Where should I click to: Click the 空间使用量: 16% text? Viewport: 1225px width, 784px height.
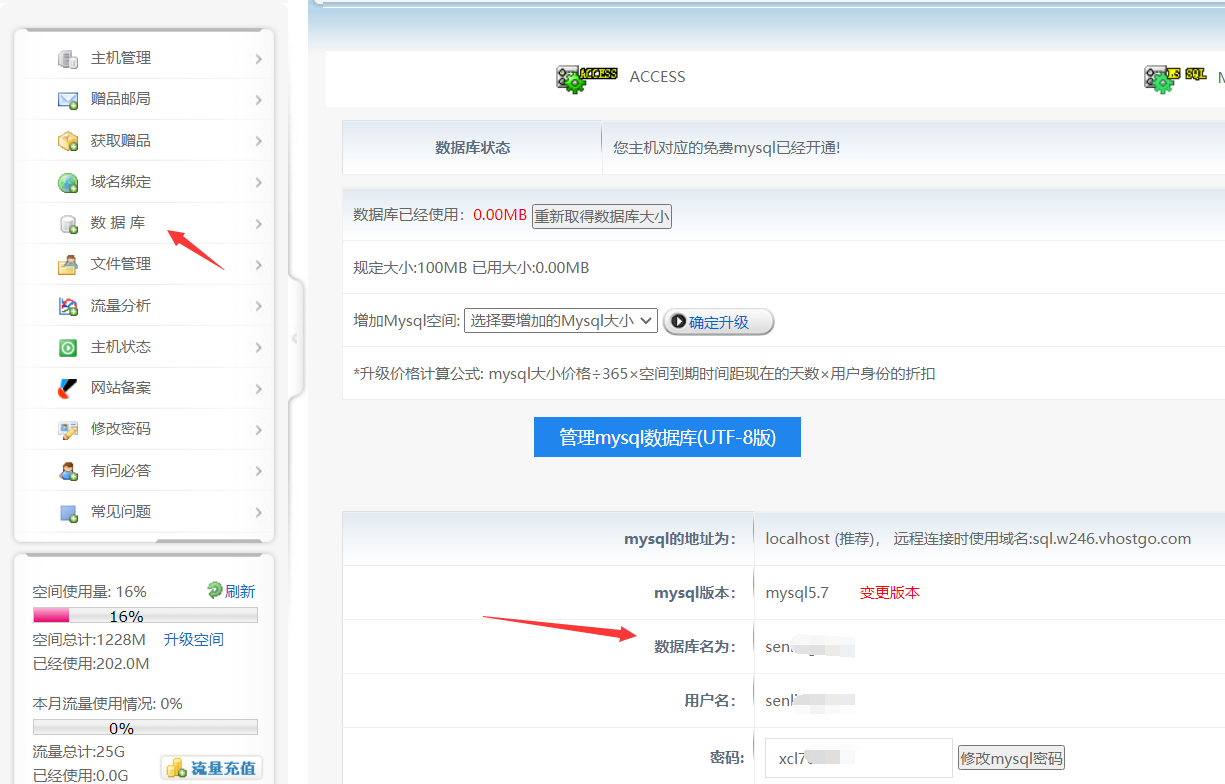(x=89, y=591)
